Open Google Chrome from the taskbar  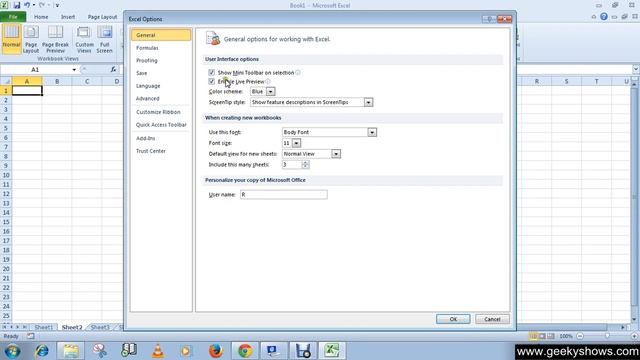point(245,351)
